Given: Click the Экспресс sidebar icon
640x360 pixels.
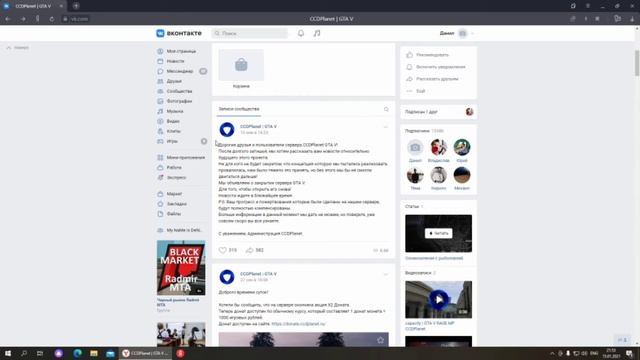Looking at the screenshot, I should pos(160,178).
